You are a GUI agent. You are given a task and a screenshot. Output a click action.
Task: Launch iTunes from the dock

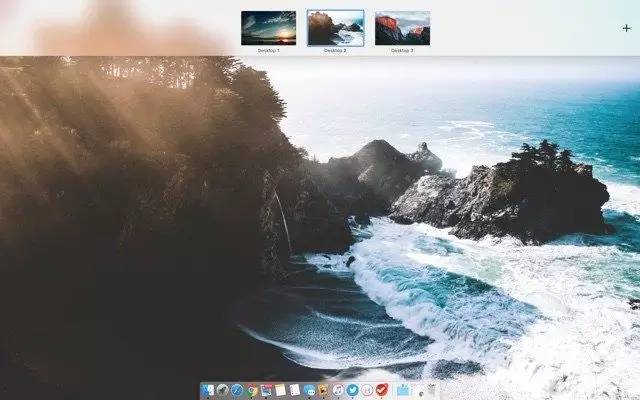pyautogui.click(x=339, y=390)
